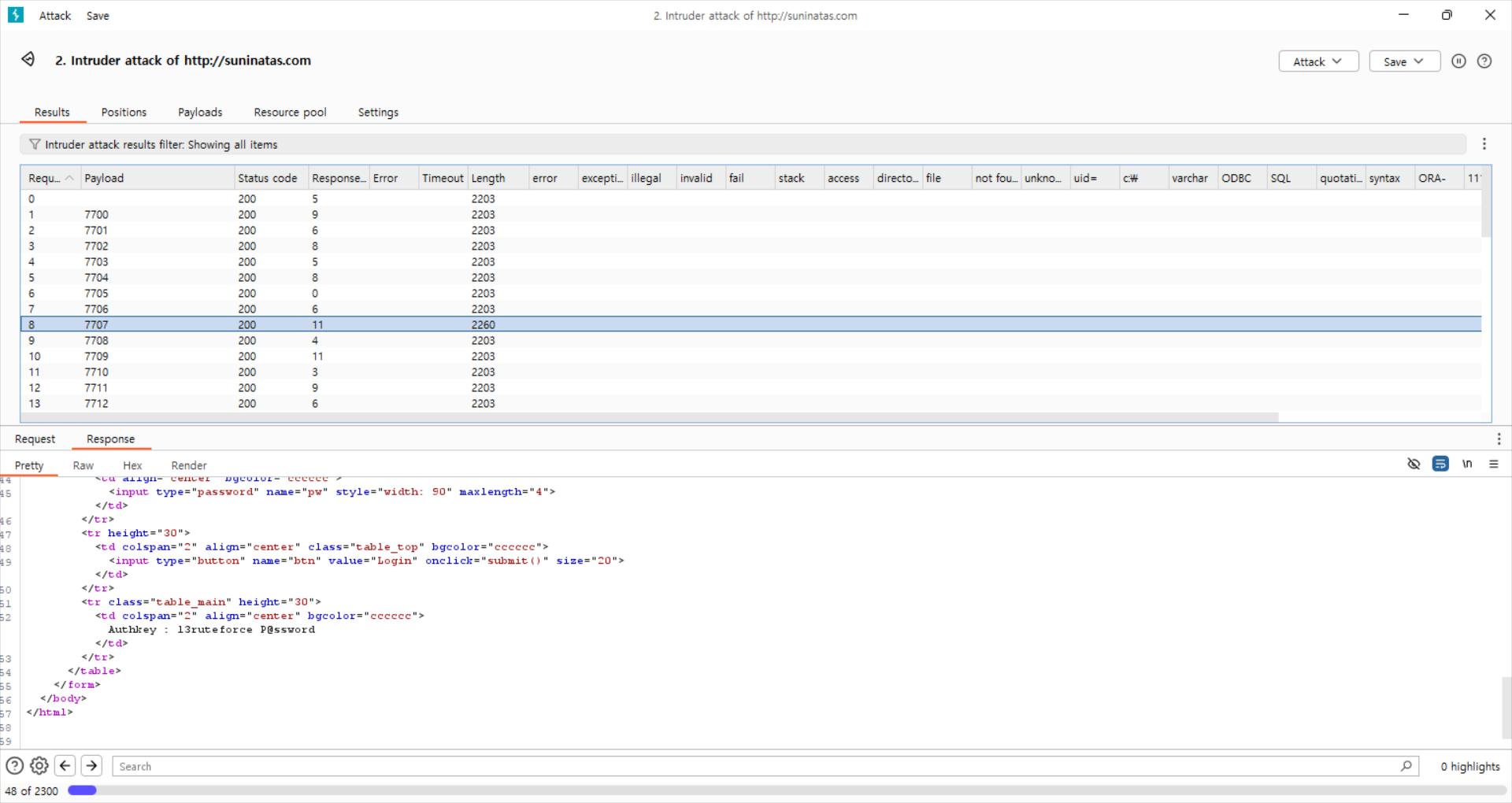
Task: Click response pane vertical scrollbar
Action: coord(1506,709)
